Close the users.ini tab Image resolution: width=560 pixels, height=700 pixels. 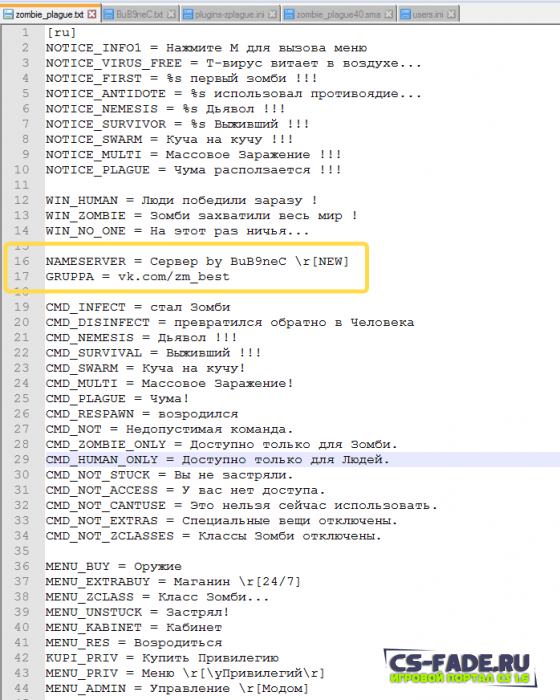tap(451, 14)
